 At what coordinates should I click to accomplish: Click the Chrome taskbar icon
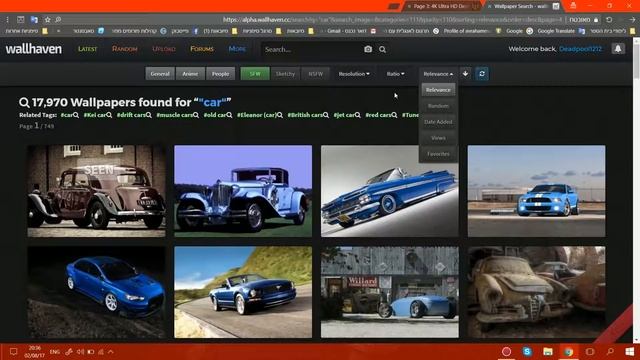point(569,351)
